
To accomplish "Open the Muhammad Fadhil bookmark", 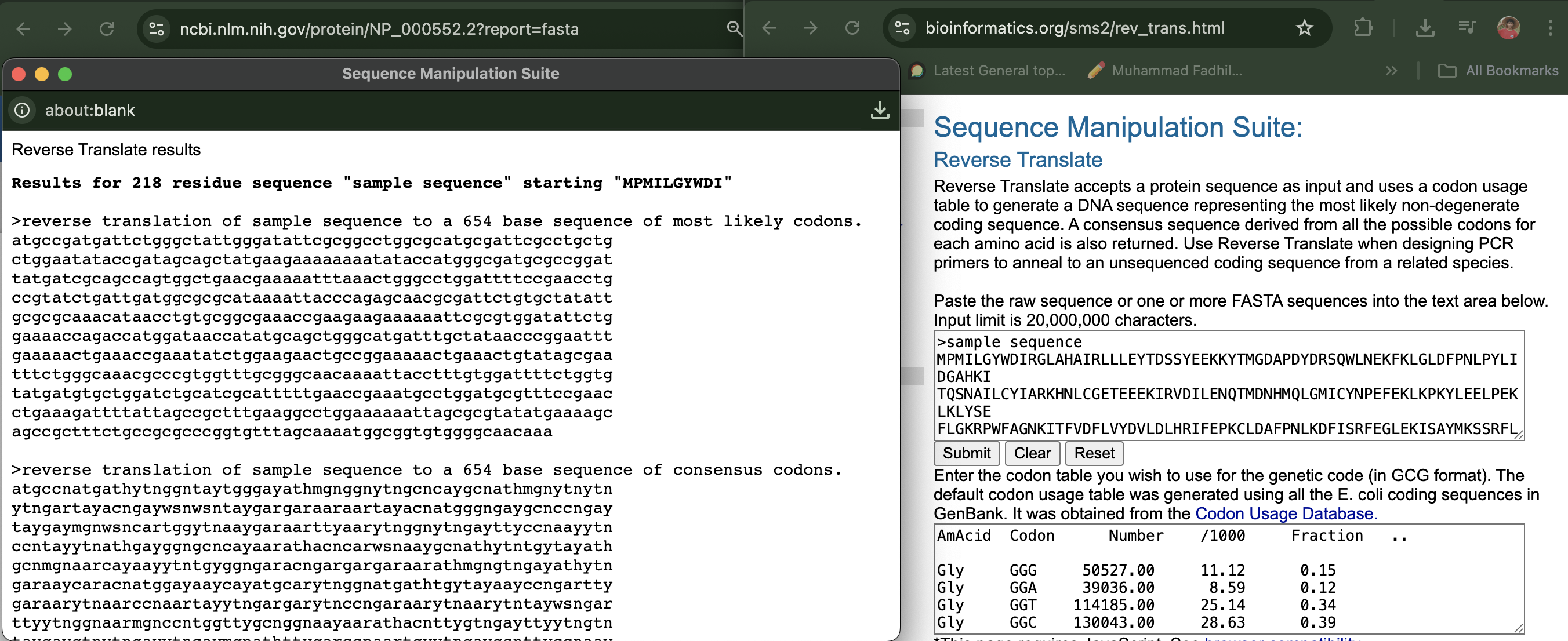I will (1165, 71).
